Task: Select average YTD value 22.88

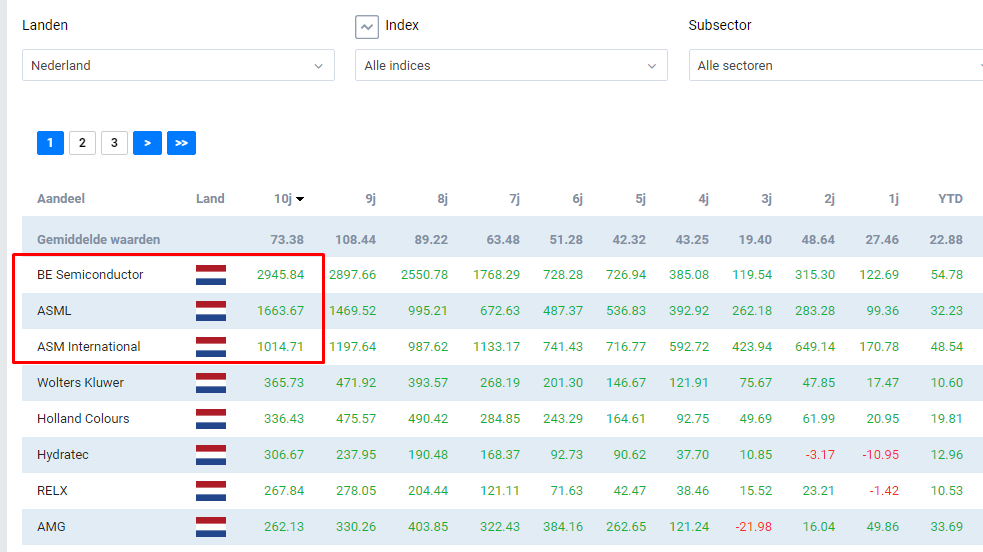Action: pyautogui.click(x=946, y=239)
